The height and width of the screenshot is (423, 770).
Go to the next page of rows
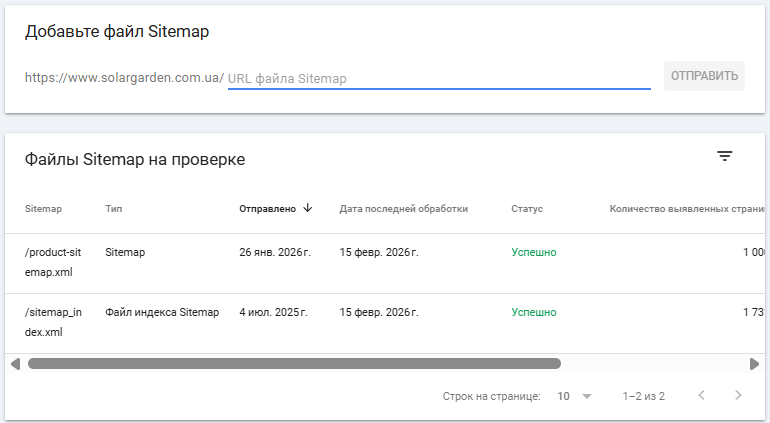(x=738, y=396)
